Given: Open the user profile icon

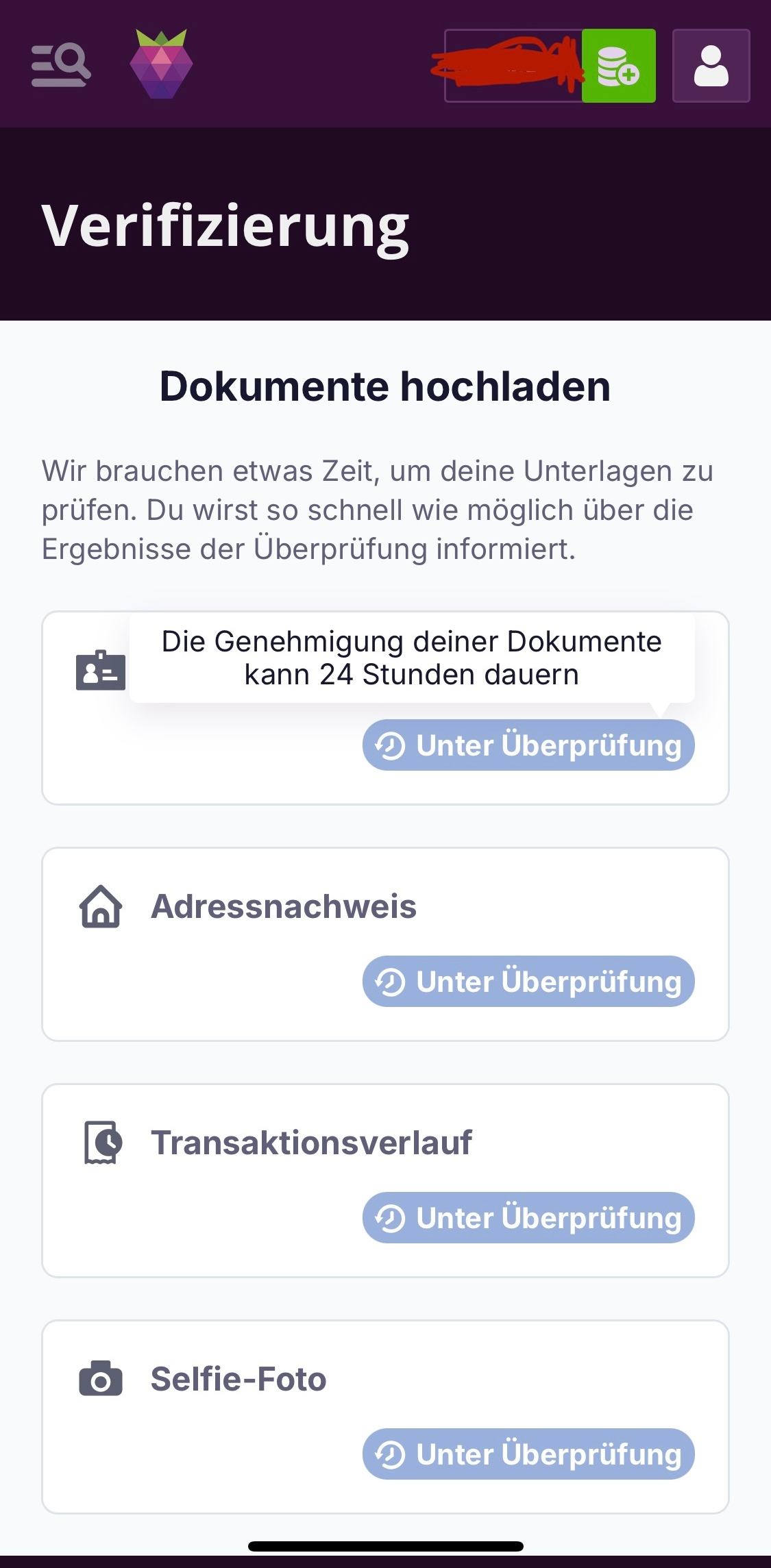Looking at the screenshot, I should (711, 66).
